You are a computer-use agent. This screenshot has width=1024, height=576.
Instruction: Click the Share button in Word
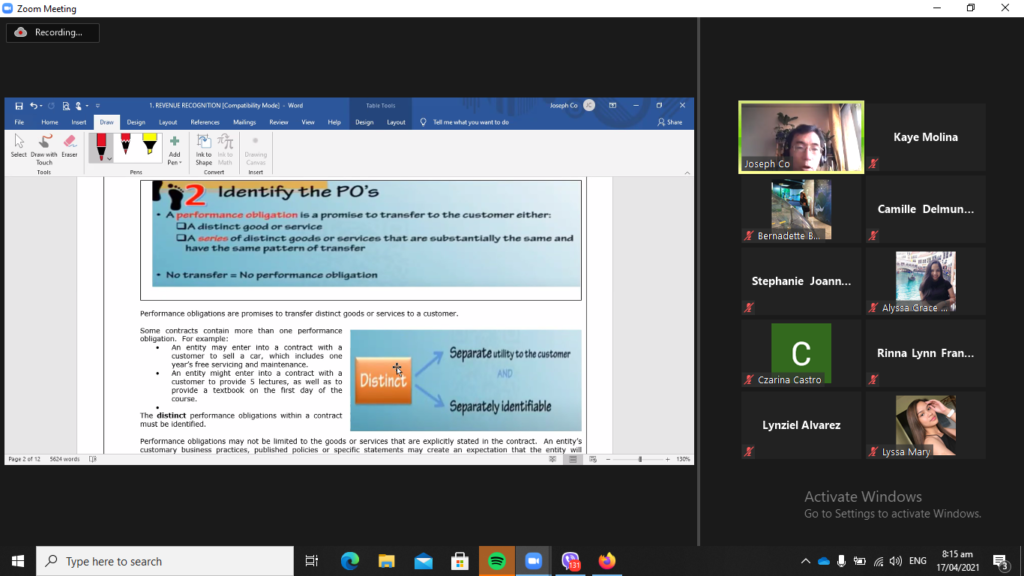click(670, 122)
